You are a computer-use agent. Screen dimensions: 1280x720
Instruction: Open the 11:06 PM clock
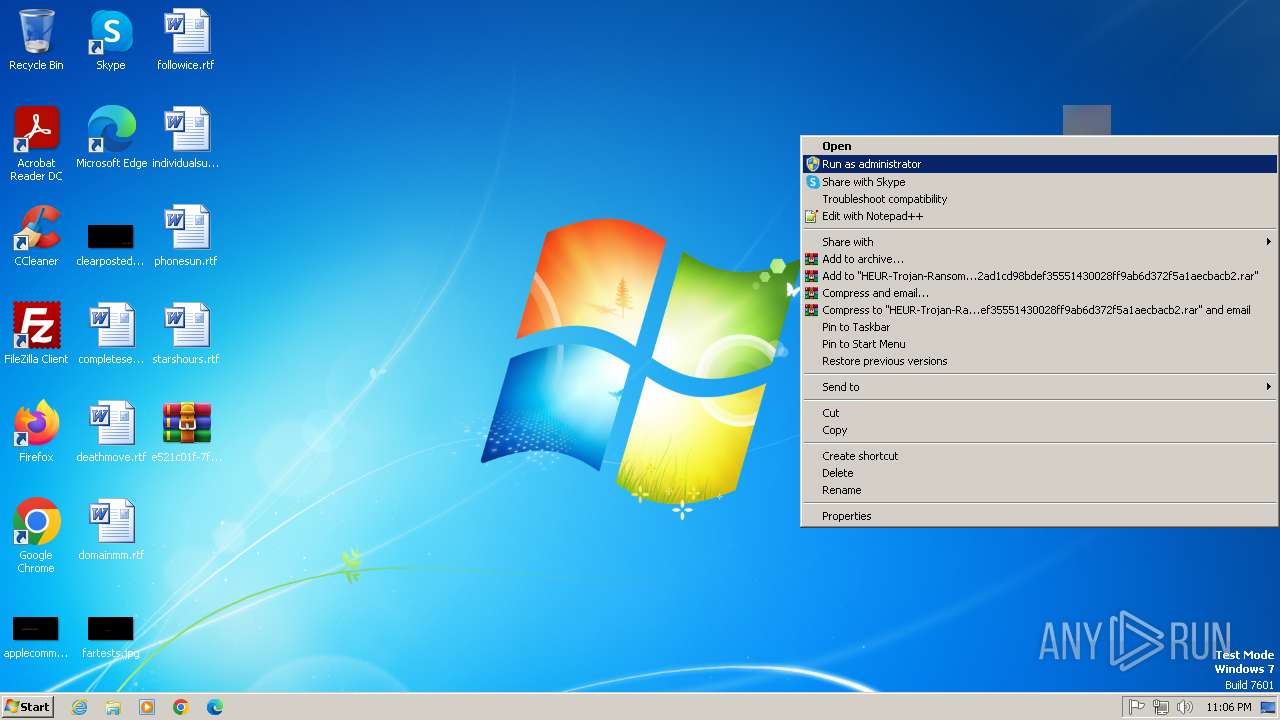coord(1228,707)
